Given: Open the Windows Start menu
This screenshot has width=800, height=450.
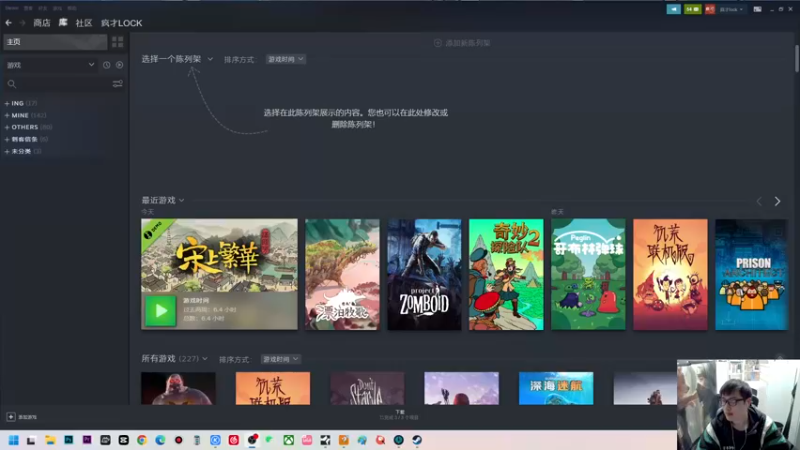Looking at the screenshot, I should pos(14,440).
